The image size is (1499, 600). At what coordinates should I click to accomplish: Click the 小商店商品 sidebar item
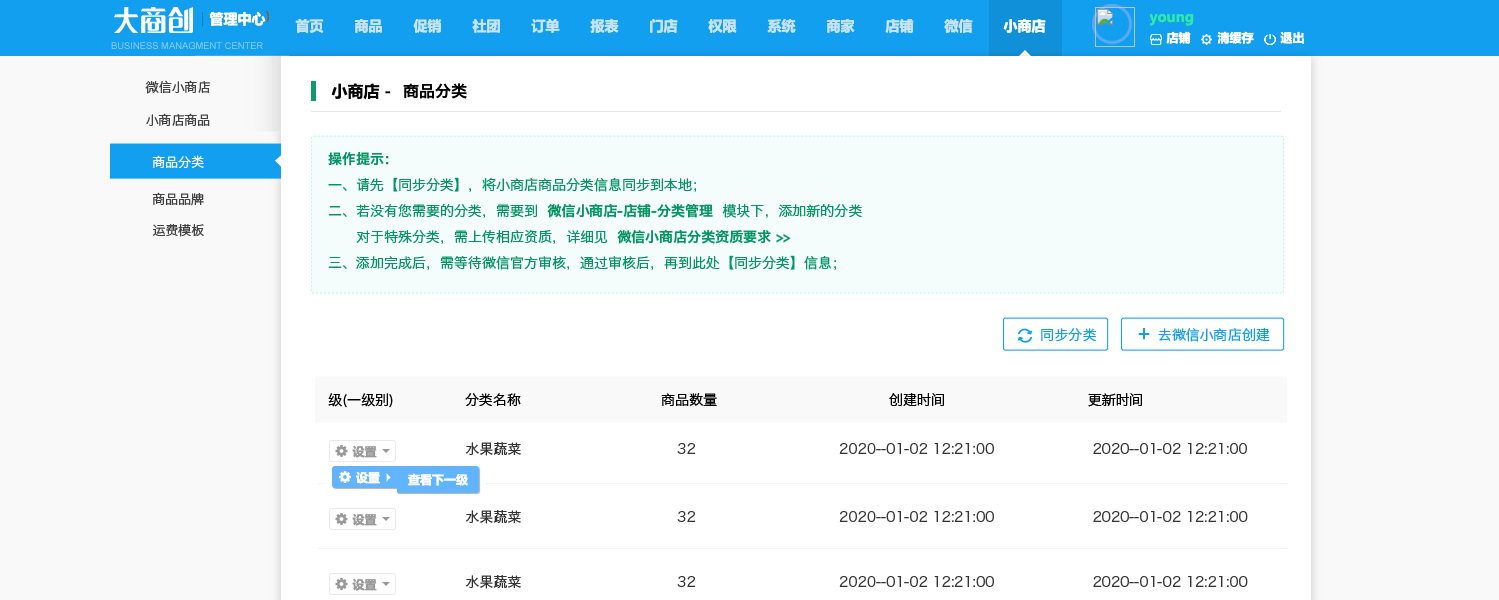pos(178,120)
